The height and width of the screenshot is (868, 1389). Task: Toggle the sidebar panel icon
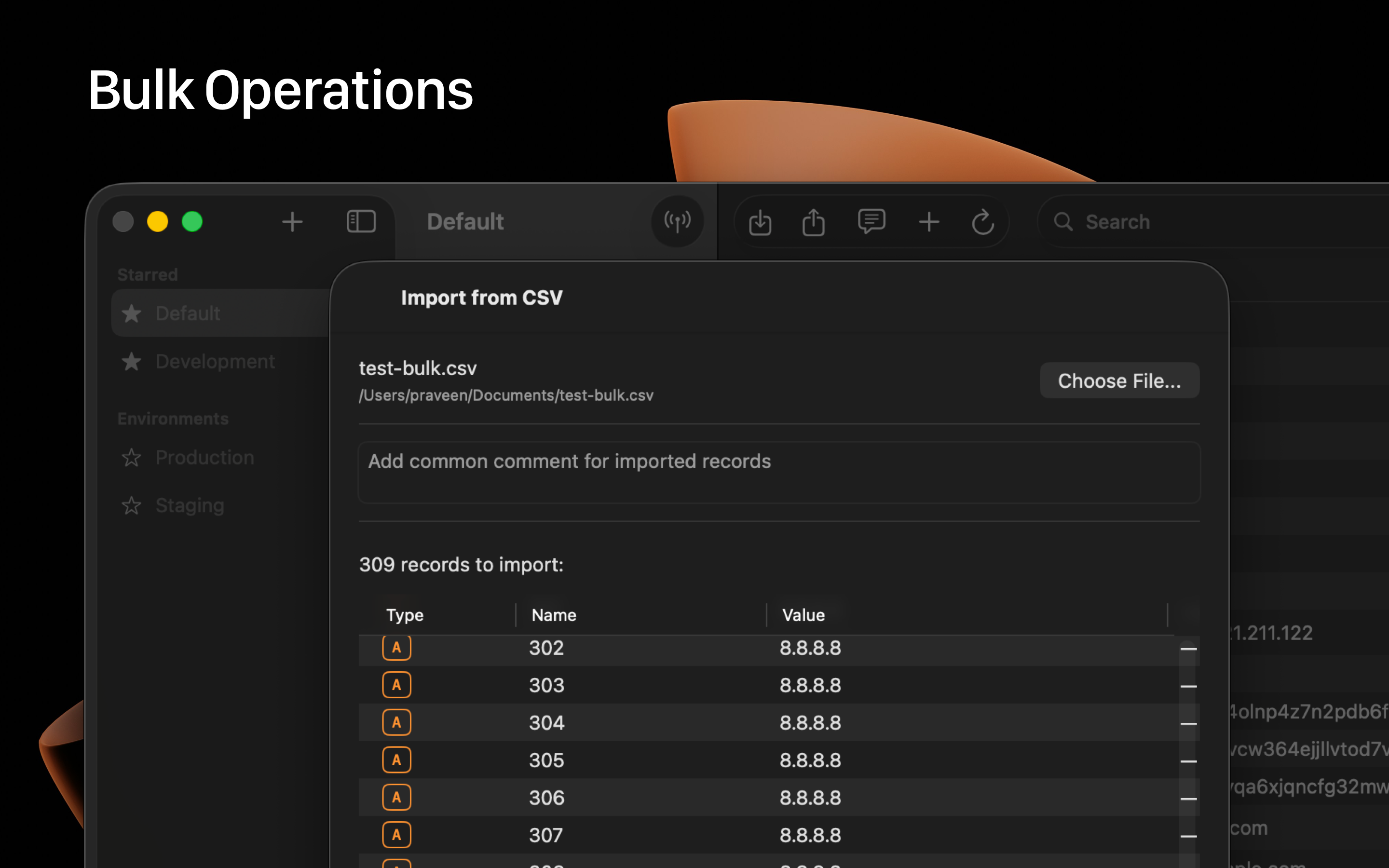coord(361,222)
